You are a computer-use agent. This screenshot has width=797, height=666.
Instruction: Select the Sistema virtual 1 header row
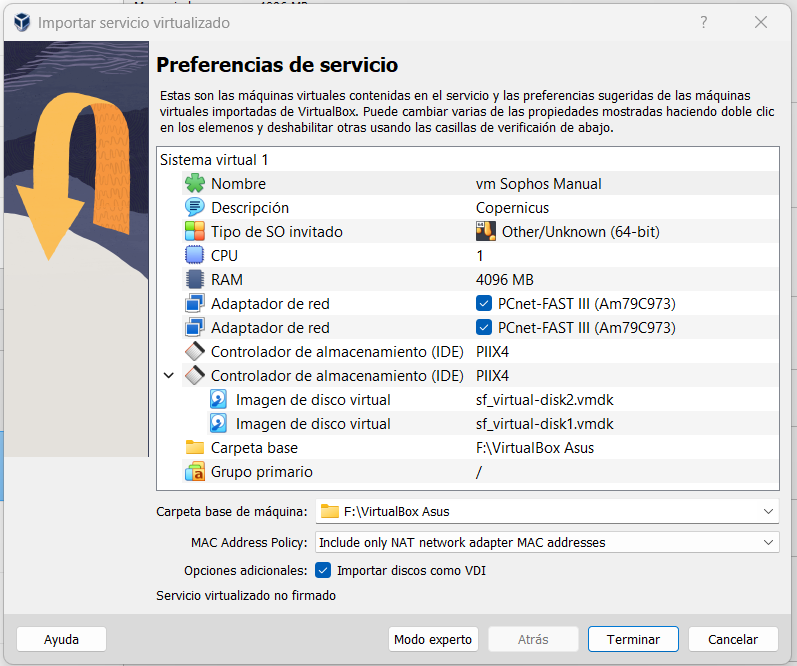[214, 160]
